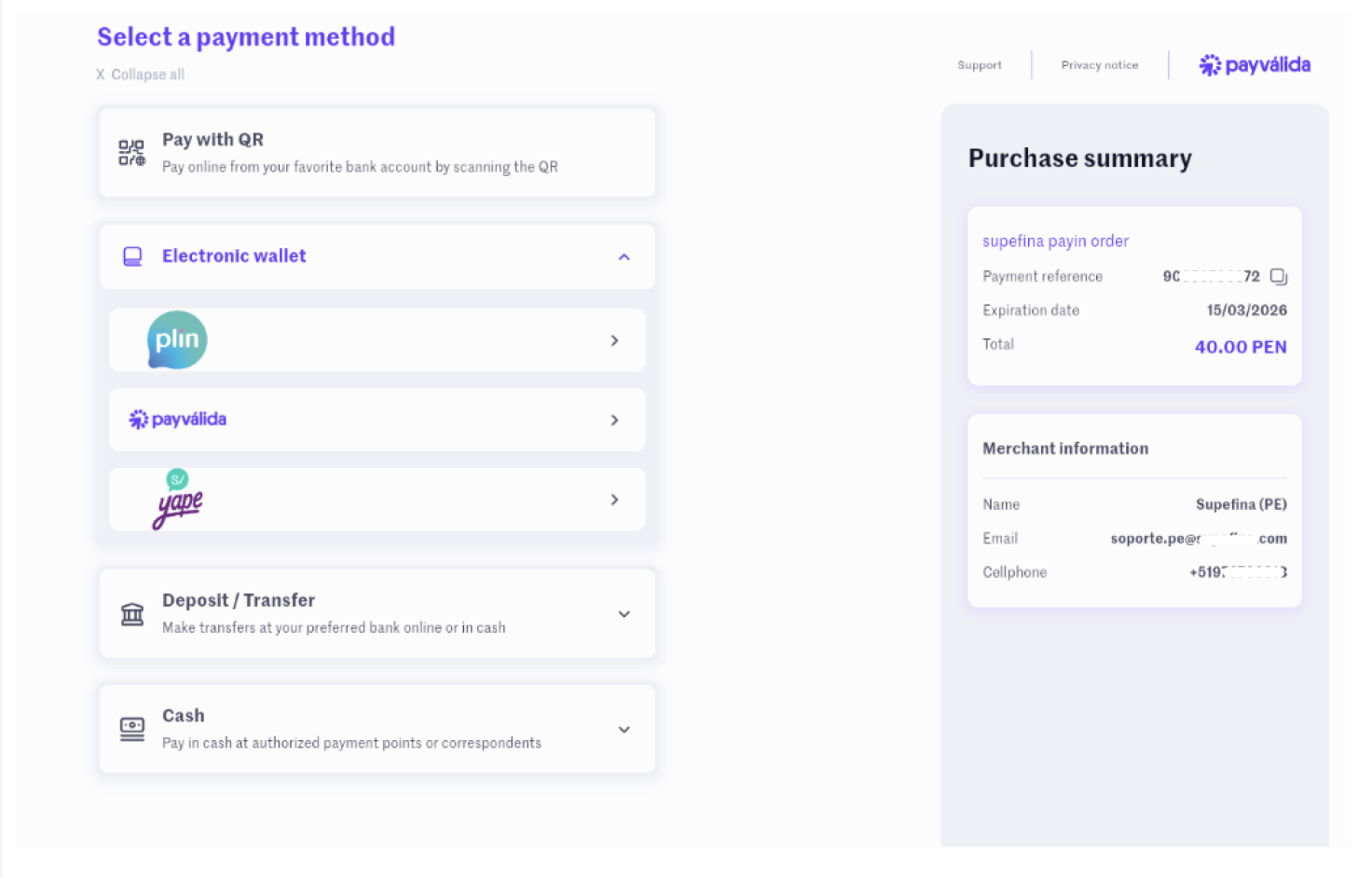
Task: Click the bank building Deposit icon
Action: click(132, 614)
